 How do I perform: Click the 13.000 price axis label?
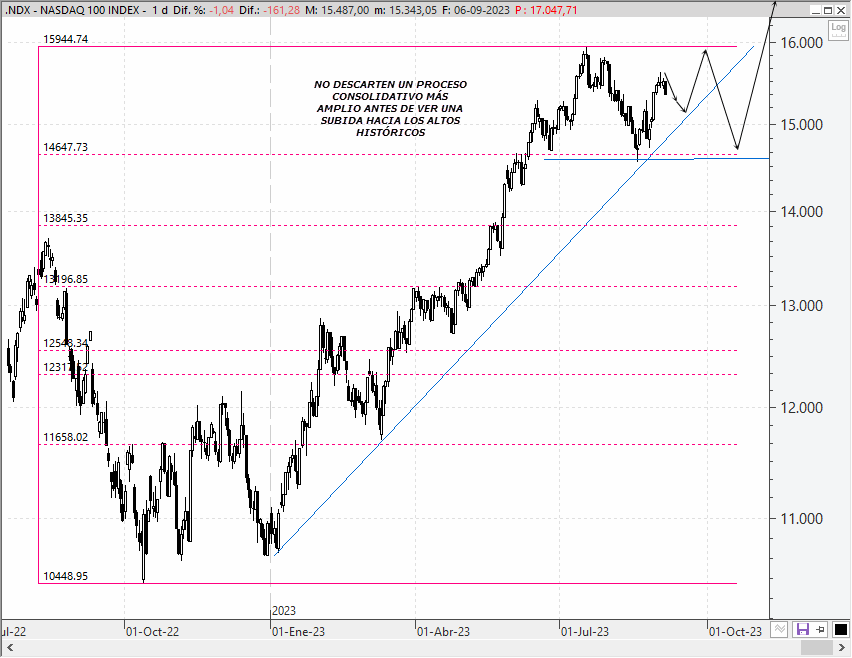click(801, 306)
